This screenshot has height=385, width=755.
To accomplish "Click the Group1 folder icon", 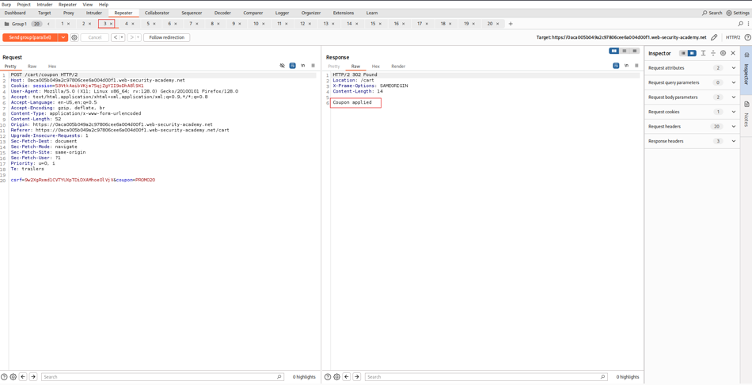I will tap(7, 24).
